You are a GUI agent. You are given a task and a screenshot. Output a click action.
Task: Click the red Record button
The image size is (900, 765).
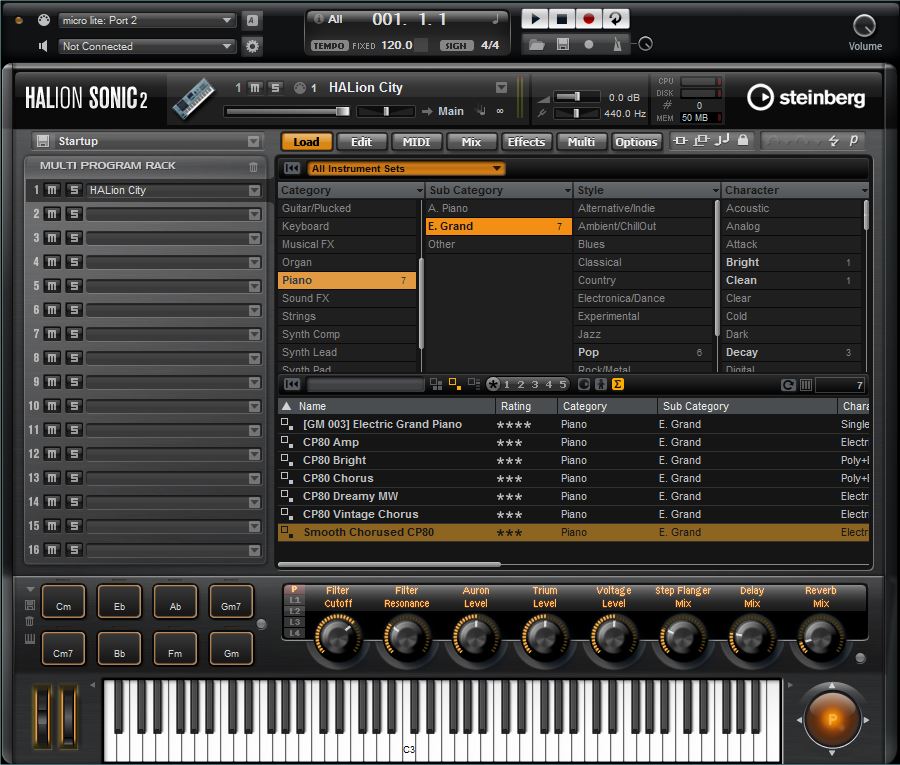coord(588,19)
